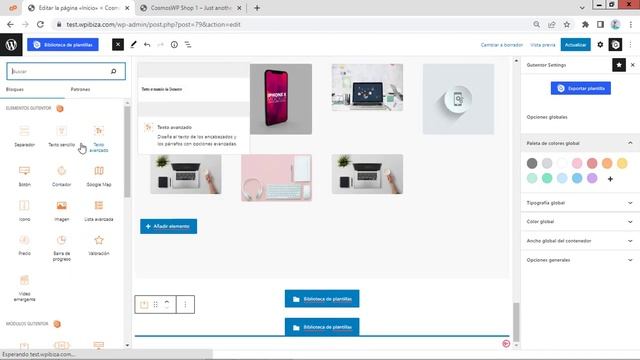Focus the block search field
This screenshot has width=640, height=360.
click(x=66, y=71)
